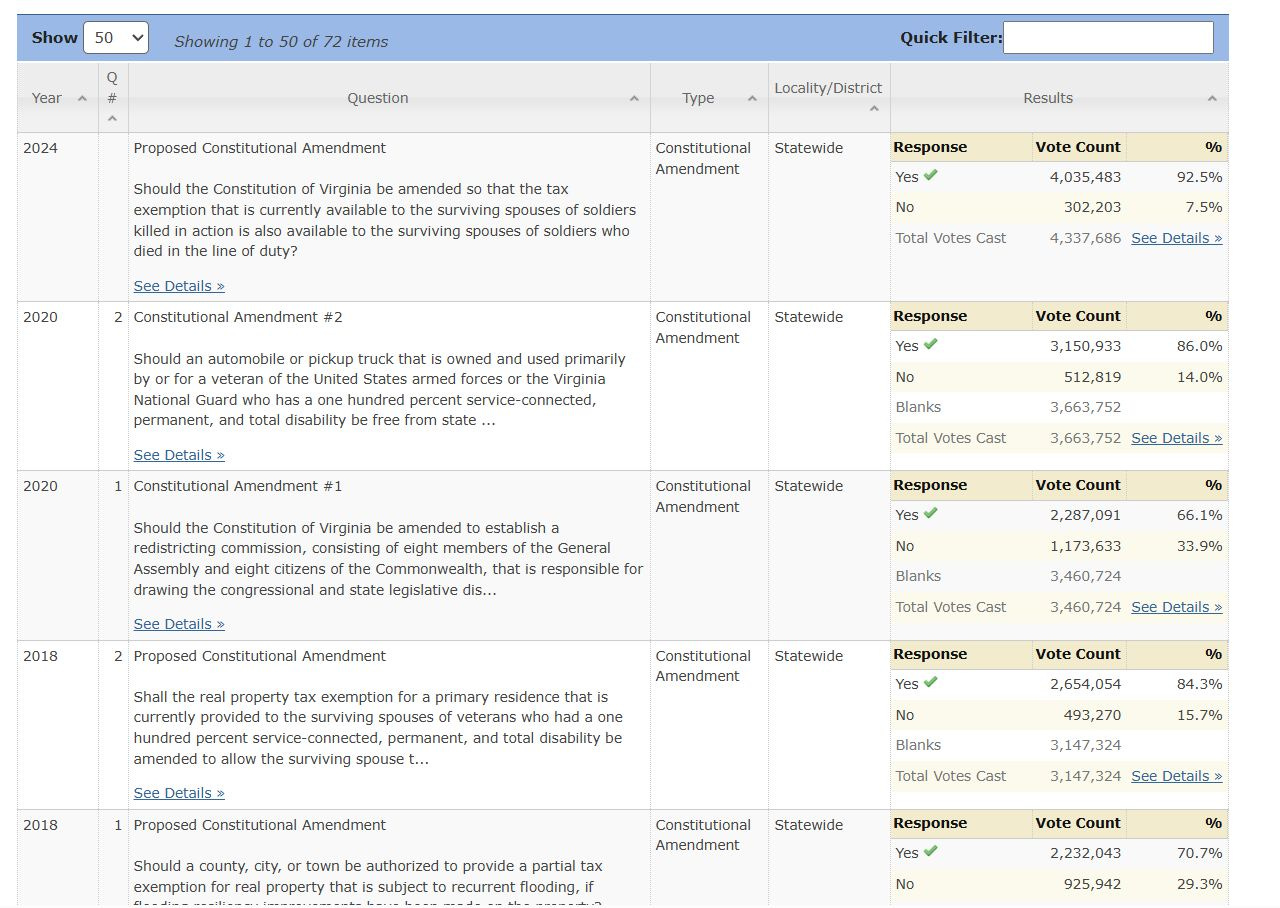Sort by the Question column header
This screenshot has width=1280, height=908.
389,98
